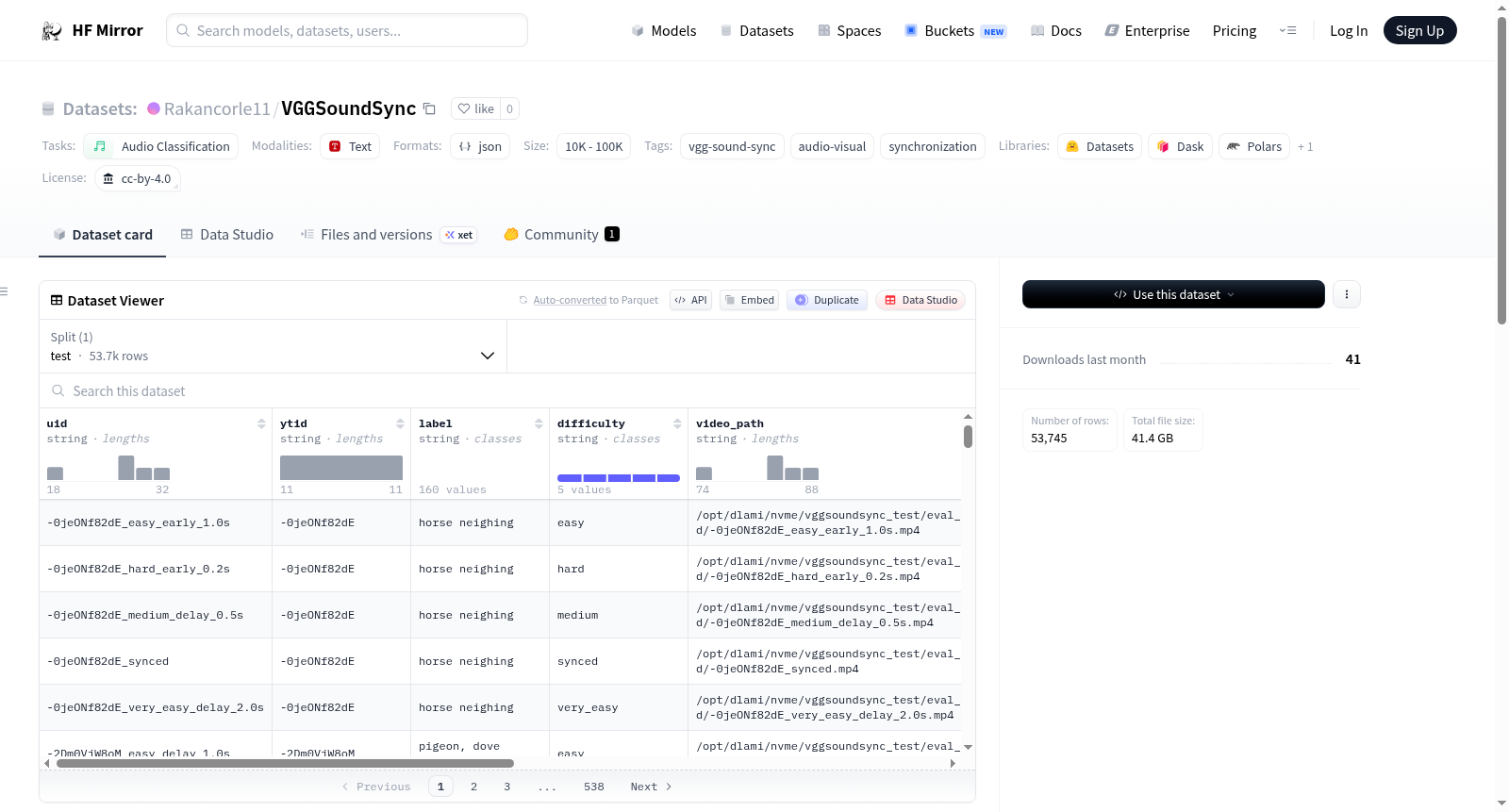The image size is (1509, 812).
Task: Sort the uid column
Action: click(x=261, y=423)
